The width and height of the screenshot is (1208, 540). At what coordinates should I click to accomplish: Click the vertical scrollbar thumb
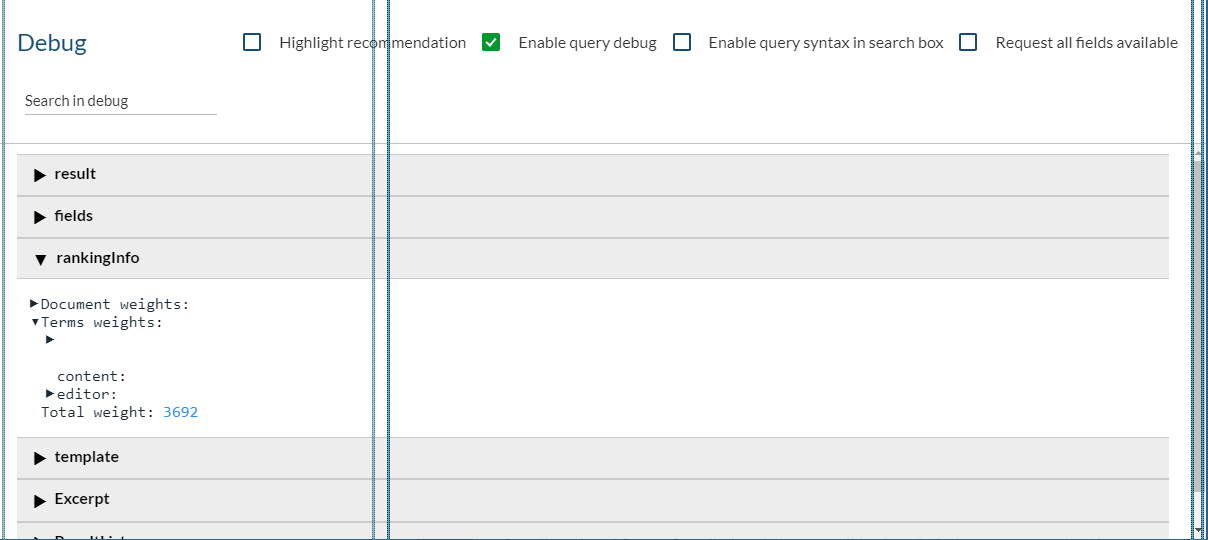[x=1199, y=320]
